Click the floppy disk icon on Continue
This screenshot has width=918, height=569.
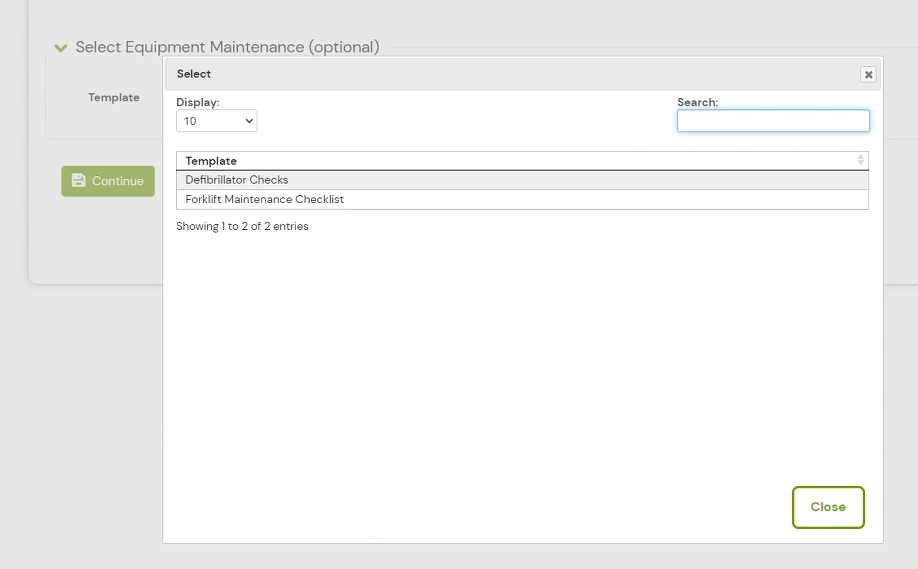click(x=79, y=181)
